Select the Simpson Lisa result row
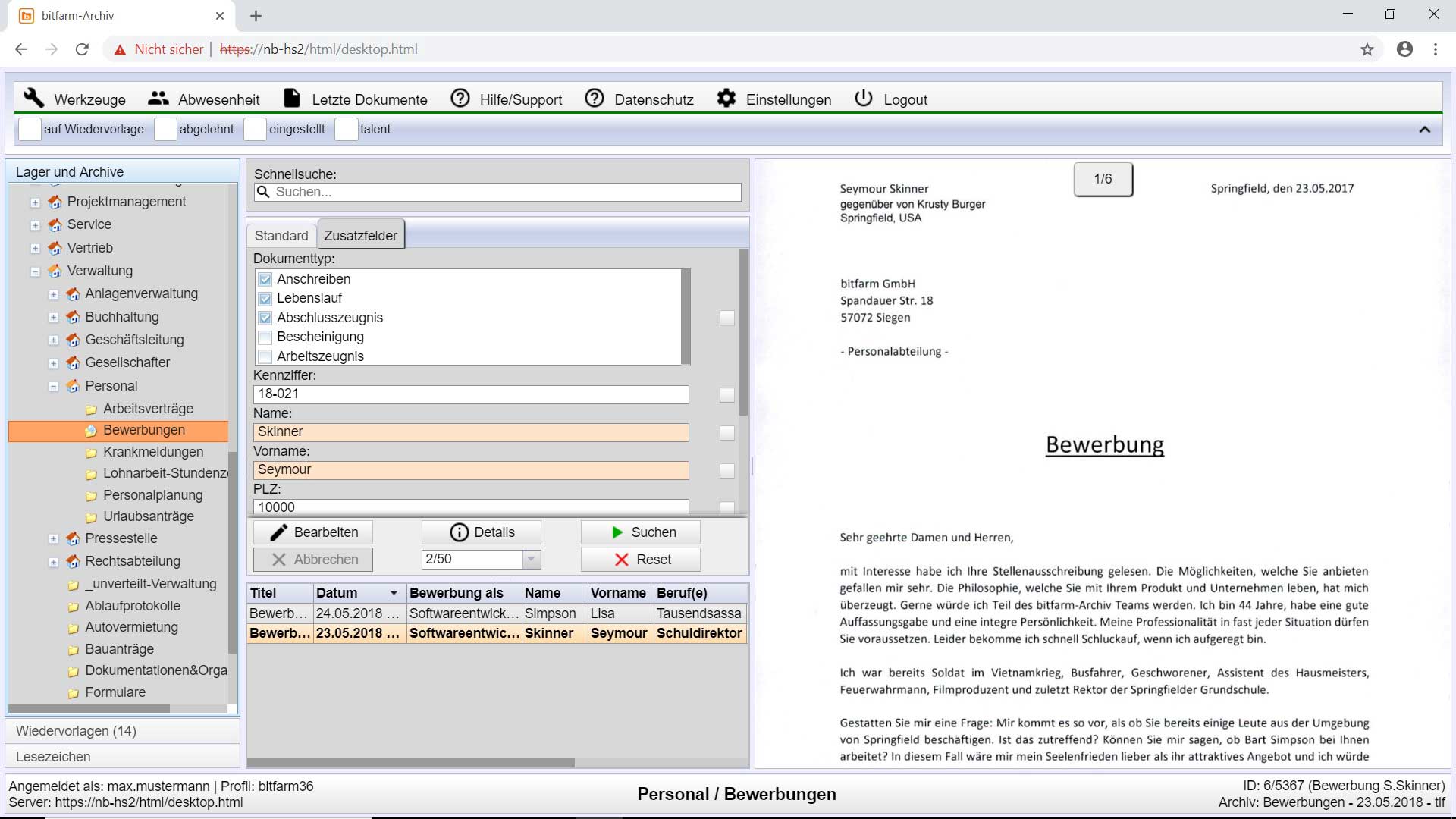The width and height of the screenshot is (1456, 819). pos(497,613)
